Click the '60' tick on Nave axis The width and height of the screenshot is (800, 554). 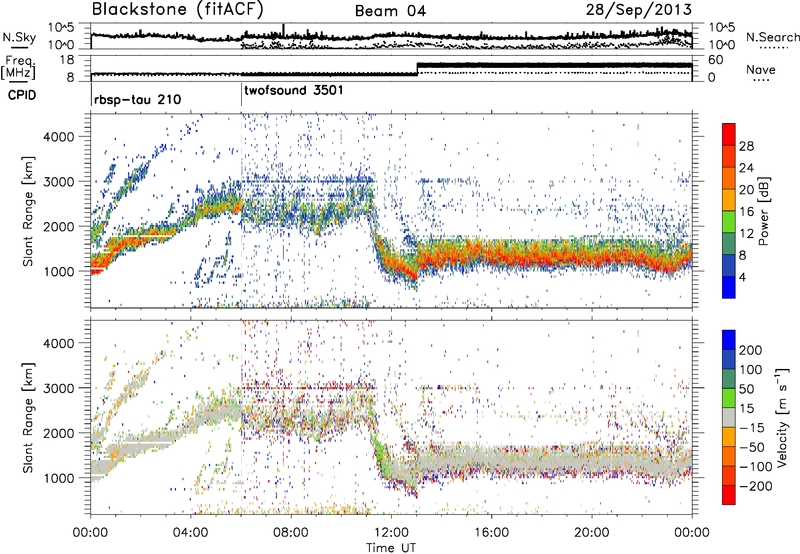(715, 60)
